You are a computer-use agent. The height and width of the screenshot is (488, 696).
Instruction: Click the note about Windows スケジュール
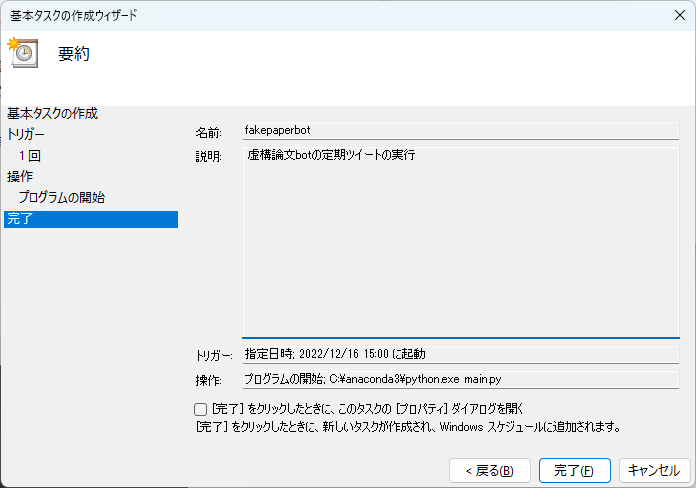point(408,427)
